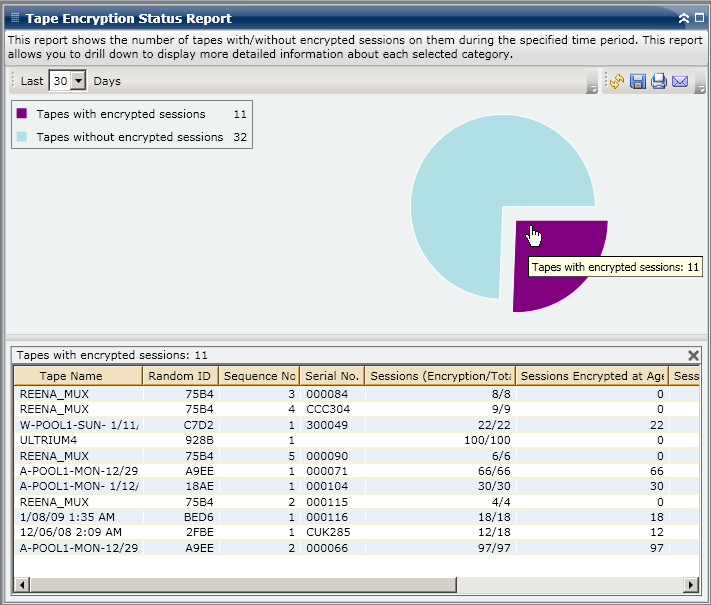Maximize the report panel with the square icon

[699, 18]
